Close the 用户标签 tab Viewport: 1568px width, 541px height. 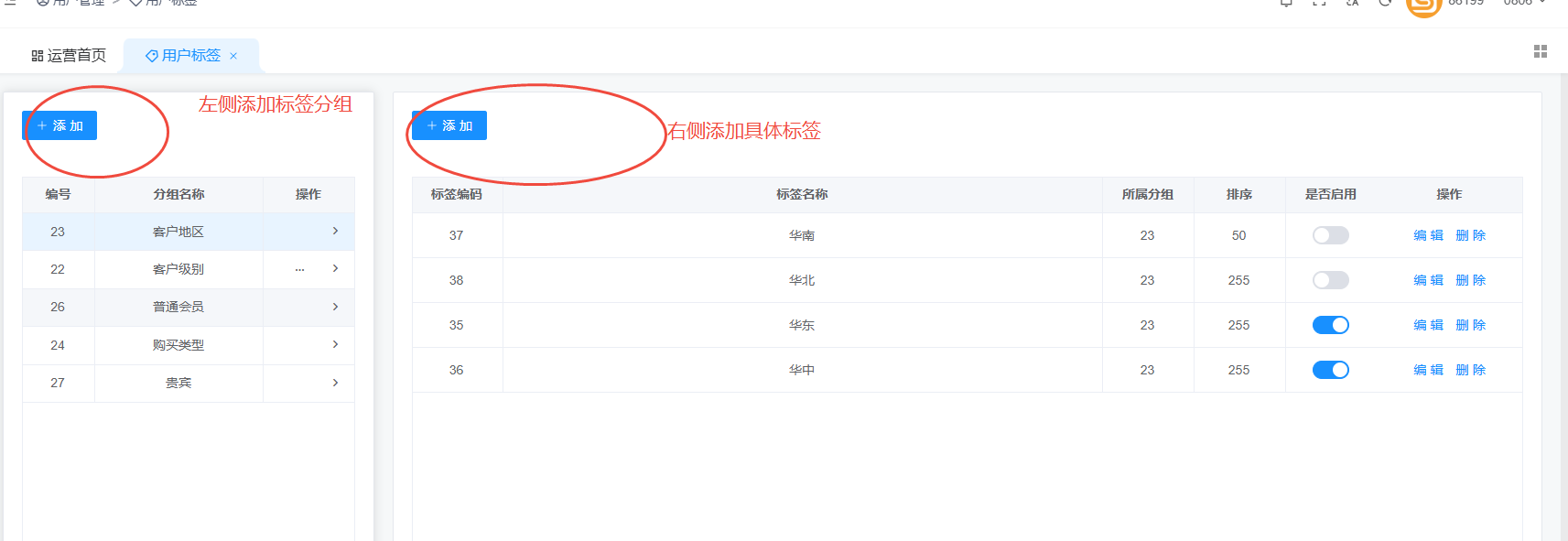[233, 56]
